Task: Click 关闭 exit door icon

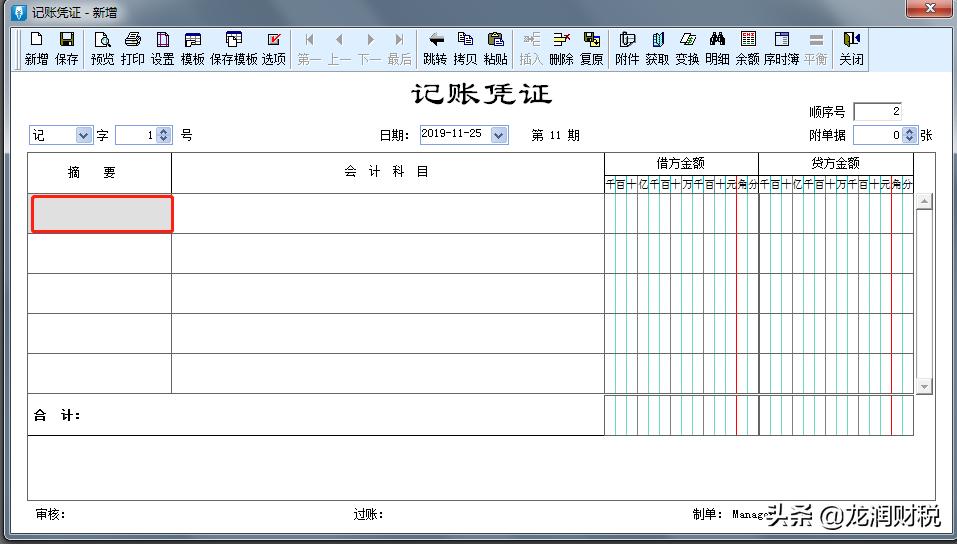Action: pyautogui.click(x=851, y=40)
